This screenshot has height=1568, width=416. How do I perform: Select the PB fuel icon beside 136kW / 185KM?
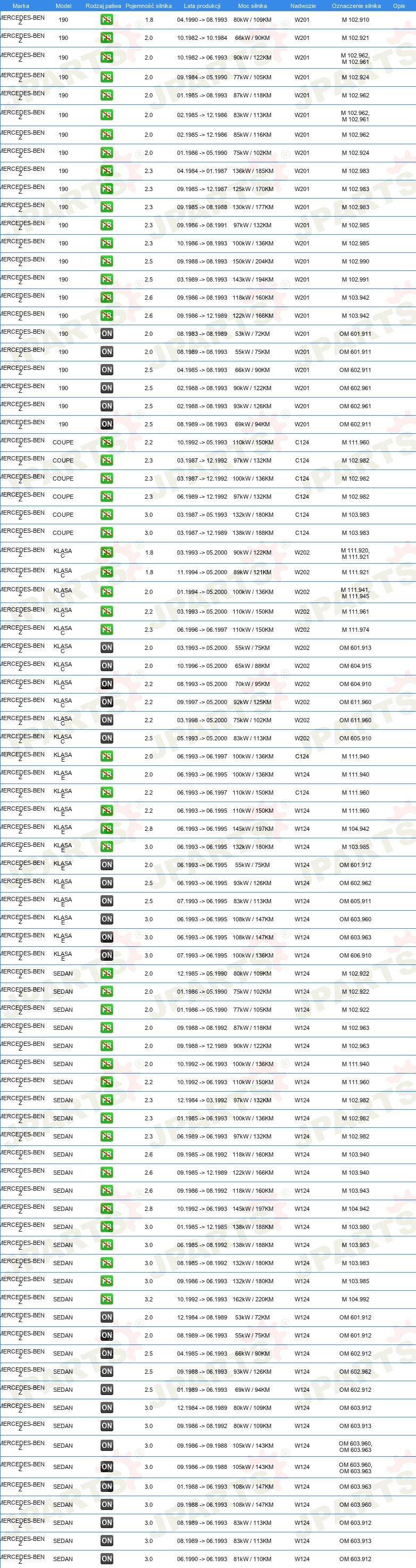pyautogui.click(x=106, y=171)
